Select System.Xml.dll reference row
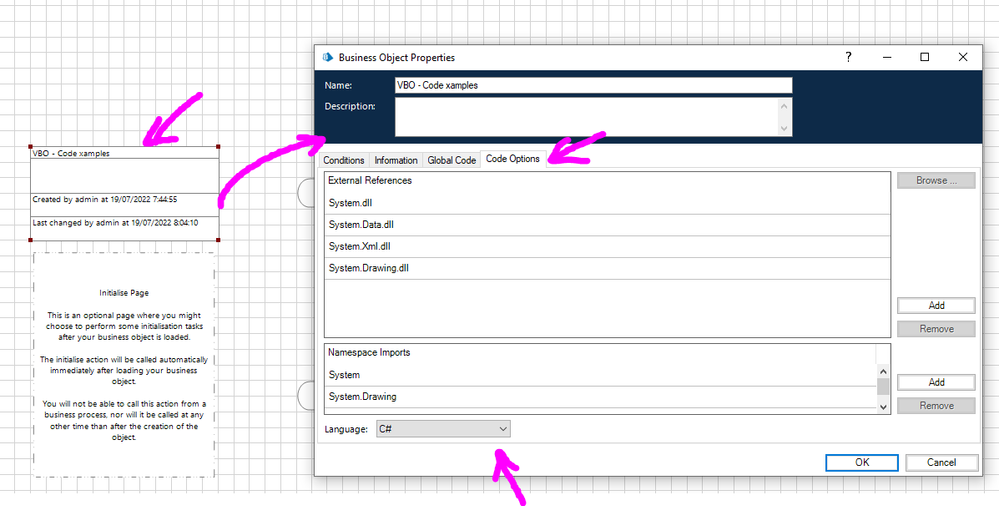999x506 pixels. [607, 247]
